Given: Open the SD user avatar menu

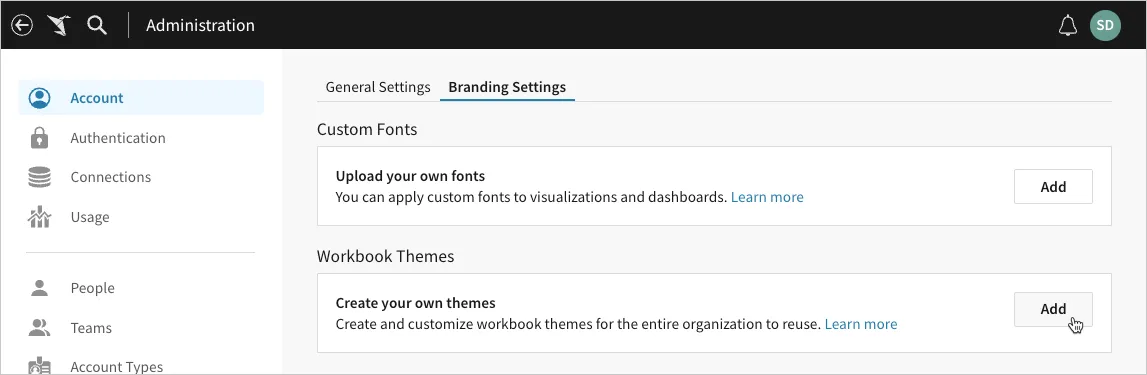Looking at the screenshot, I should click(1105, 26).
